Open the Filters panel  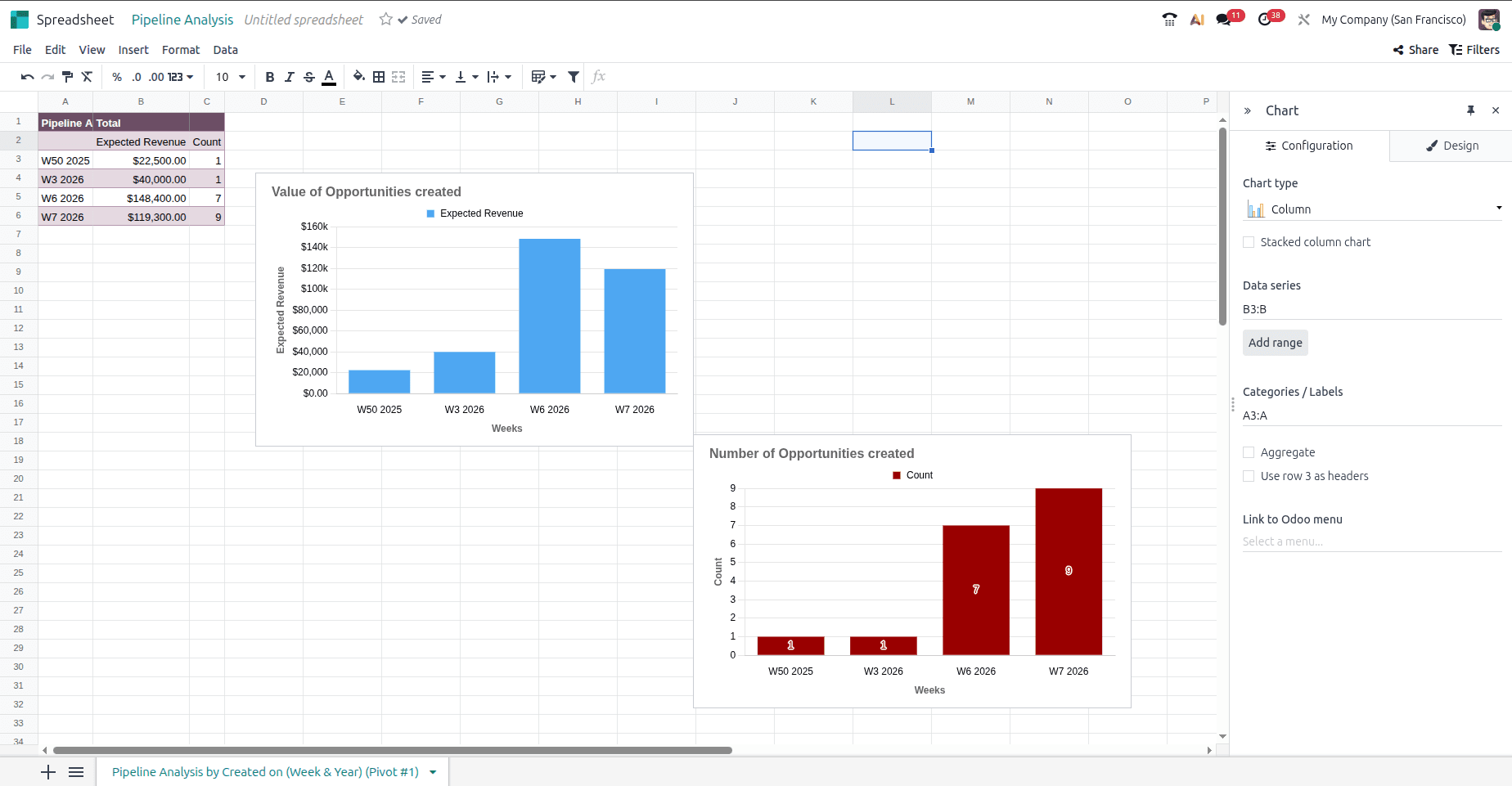pos(1474,50)
